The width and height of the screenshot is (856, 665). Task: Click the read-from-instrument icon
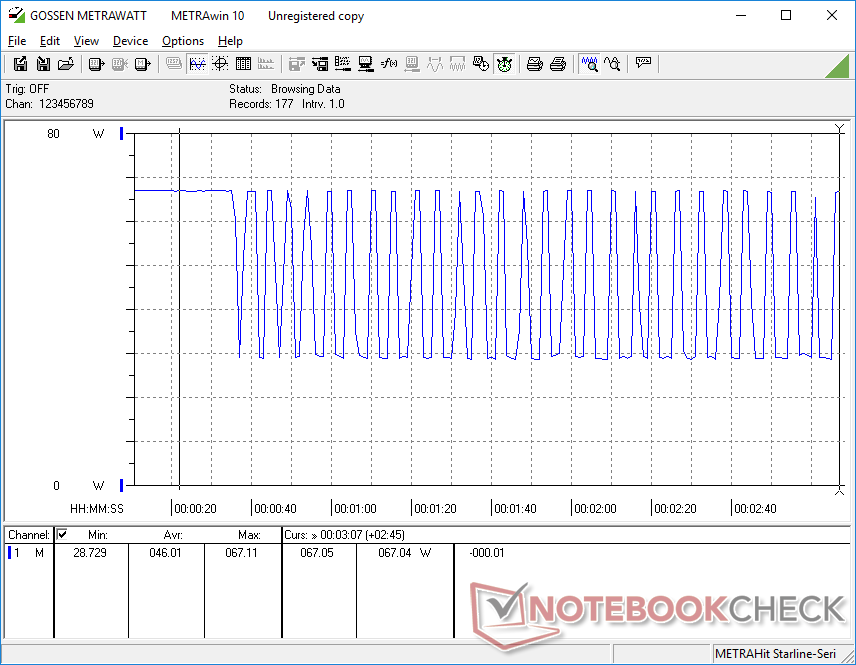96,64
